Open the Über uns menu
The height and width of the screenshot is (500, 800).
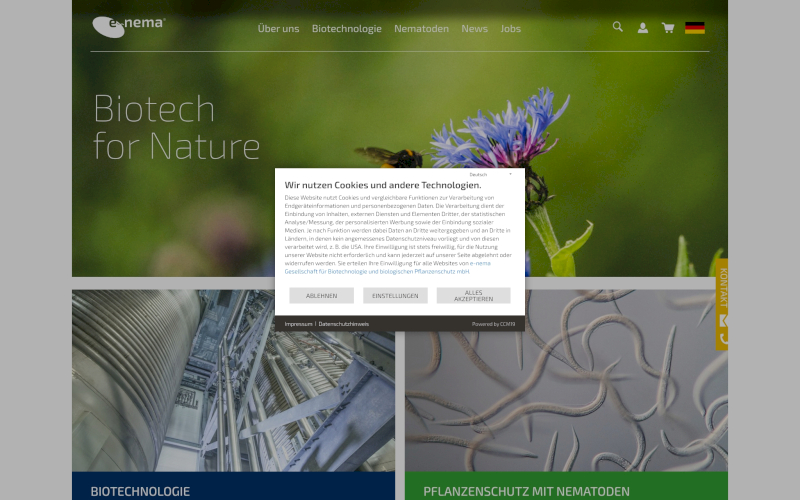coord(278,29)
